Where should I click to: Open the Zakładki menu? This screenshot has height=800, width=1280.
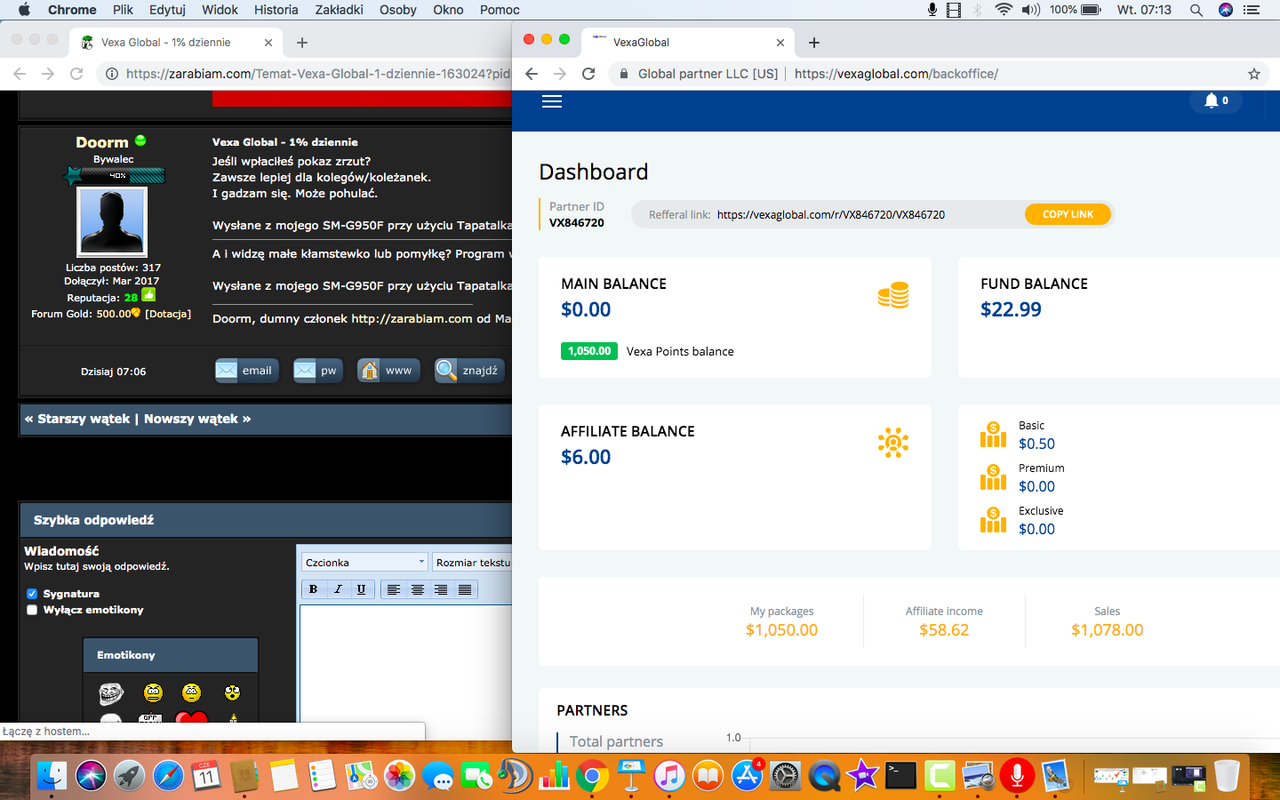click(338, 10)
